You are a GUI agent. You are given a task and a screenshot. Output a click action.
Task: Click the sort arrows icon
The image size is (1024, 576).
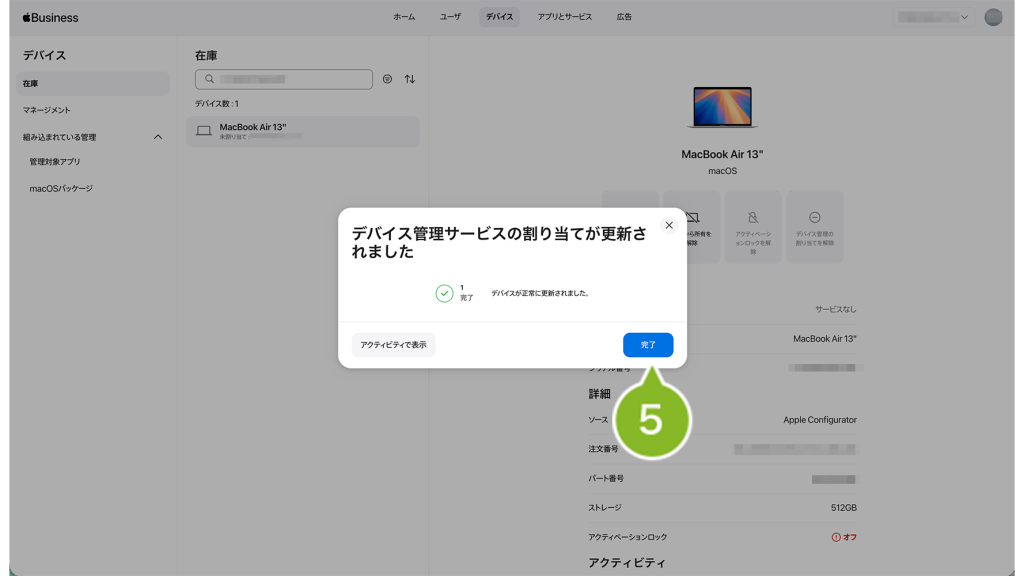[410, 79]
